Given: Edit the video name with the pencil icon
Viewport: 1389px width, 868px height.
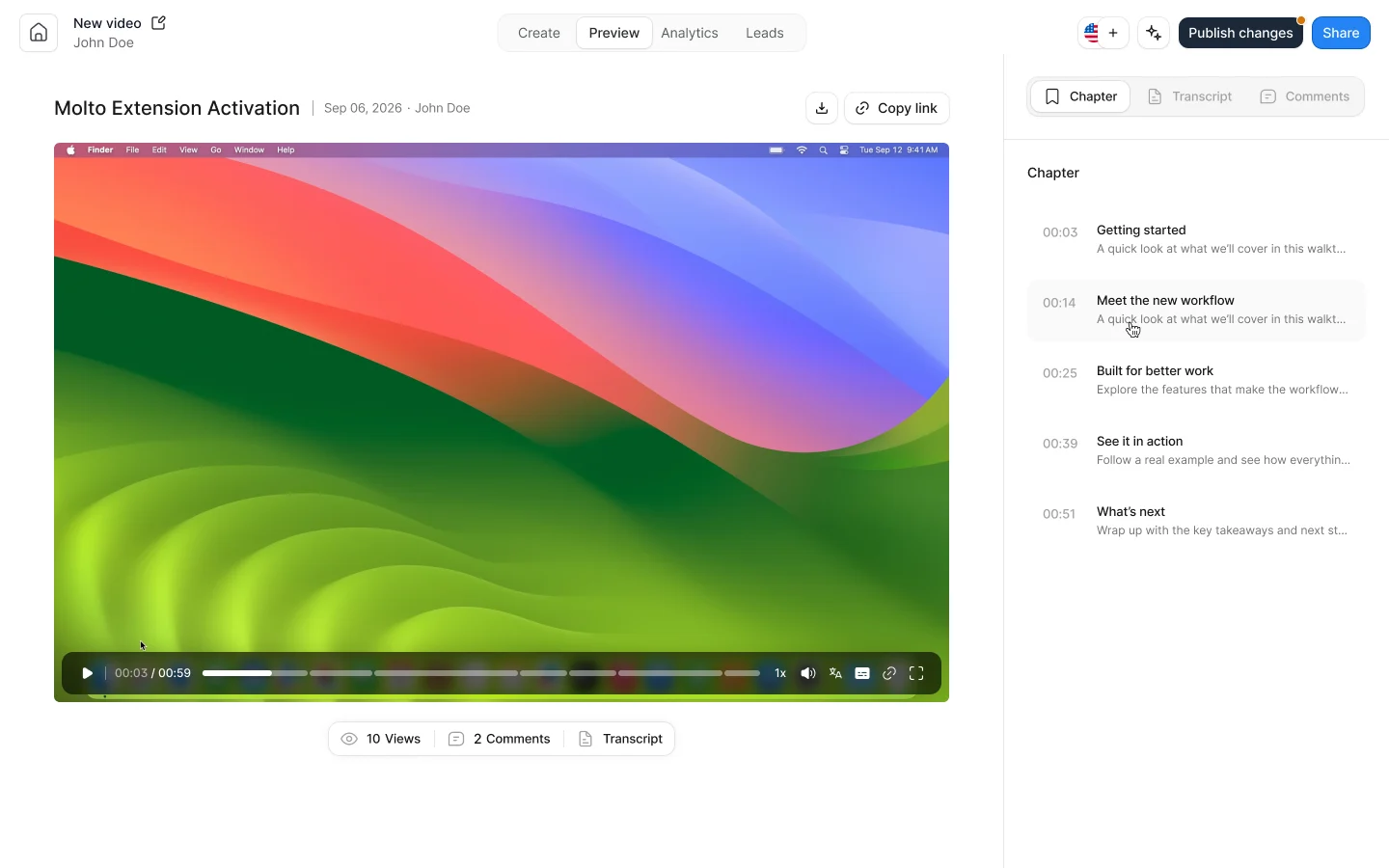Looking at the screenshot, I should tap(159, 22).
